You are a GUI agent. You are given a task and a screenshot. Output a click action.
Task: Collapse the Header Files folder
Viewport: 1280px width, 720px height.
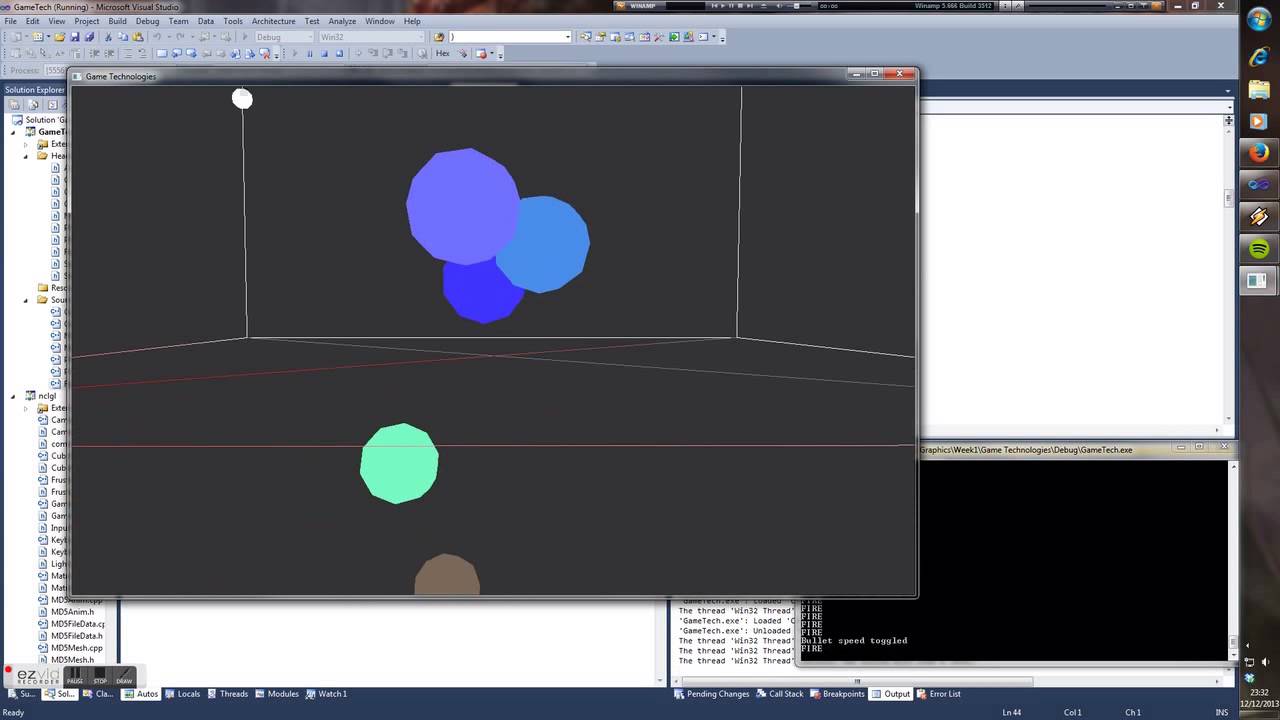click(26, 156)
